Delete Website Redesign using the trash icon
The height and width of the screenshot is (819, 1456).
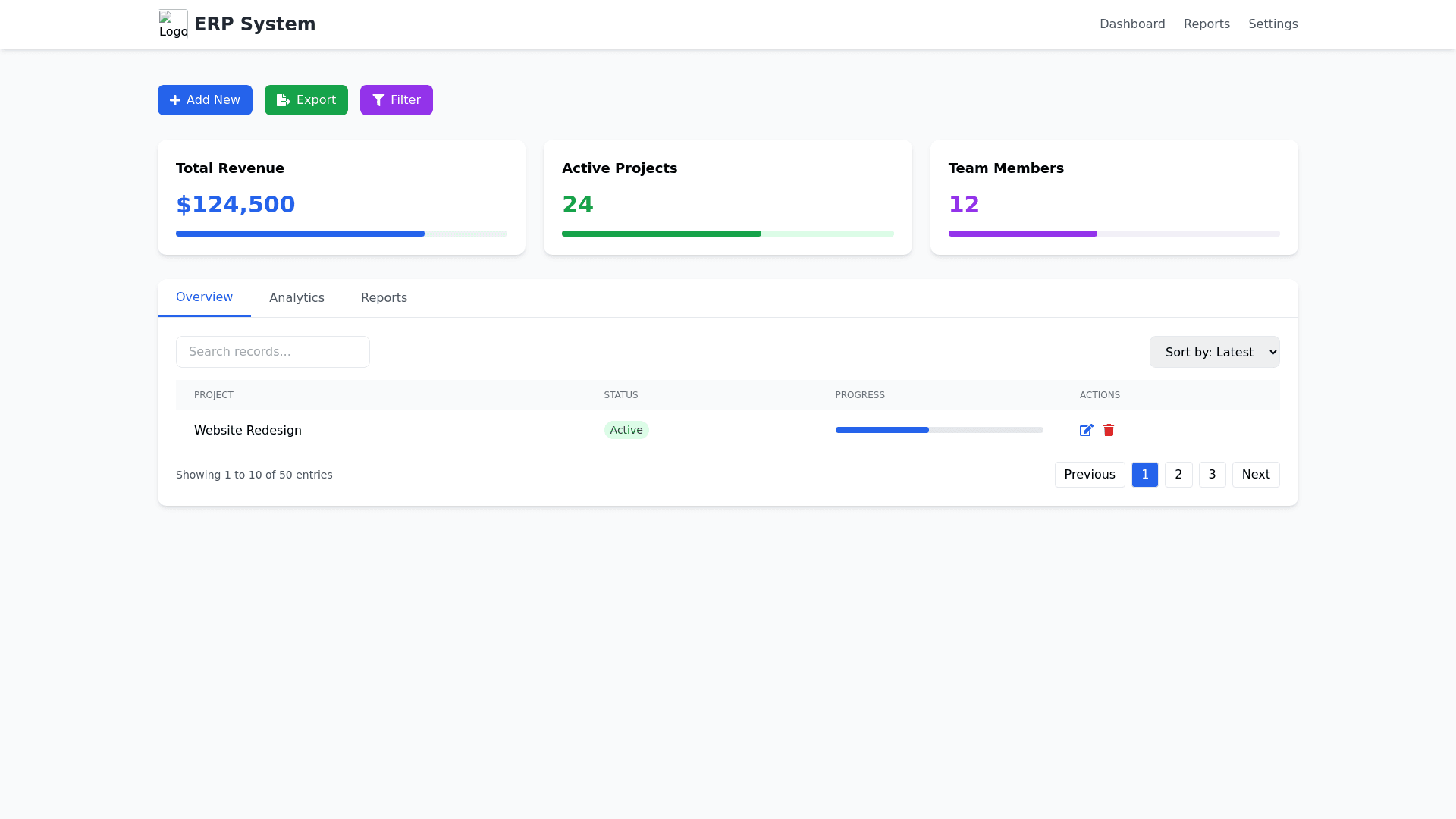1109,430
